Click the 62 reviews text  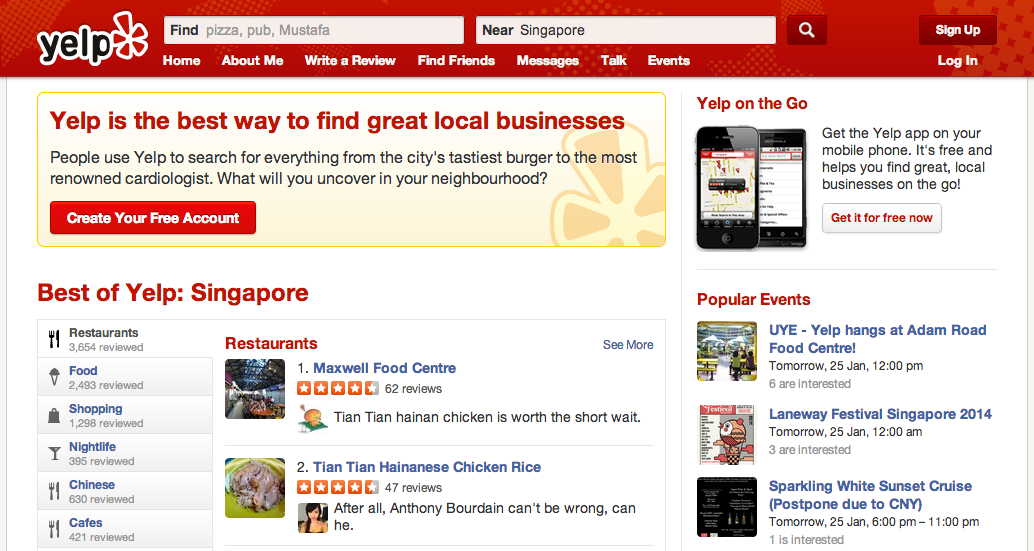pos(413,389)
